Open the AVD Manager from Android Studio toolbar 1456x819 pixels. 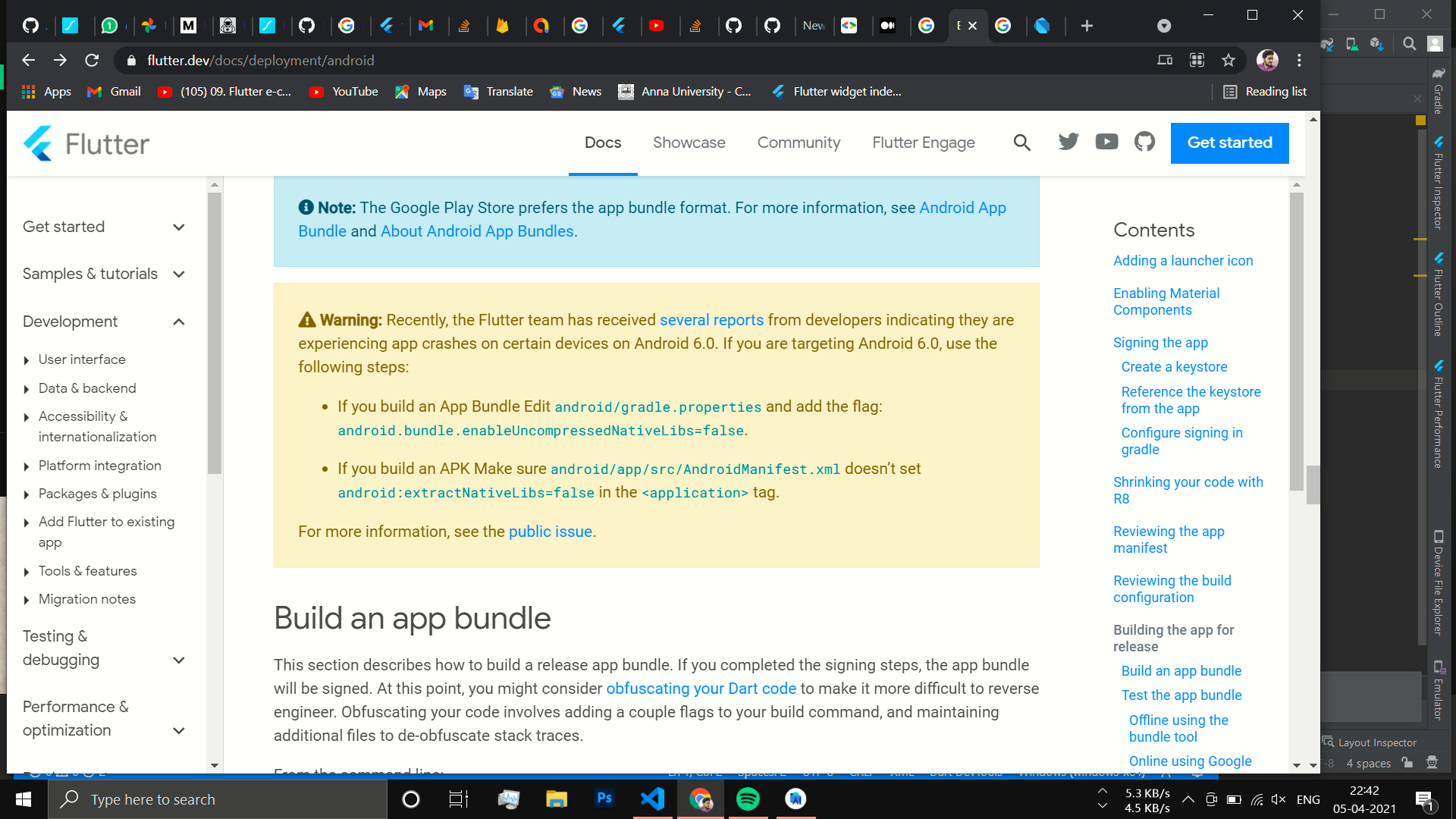coord(1351,43)
